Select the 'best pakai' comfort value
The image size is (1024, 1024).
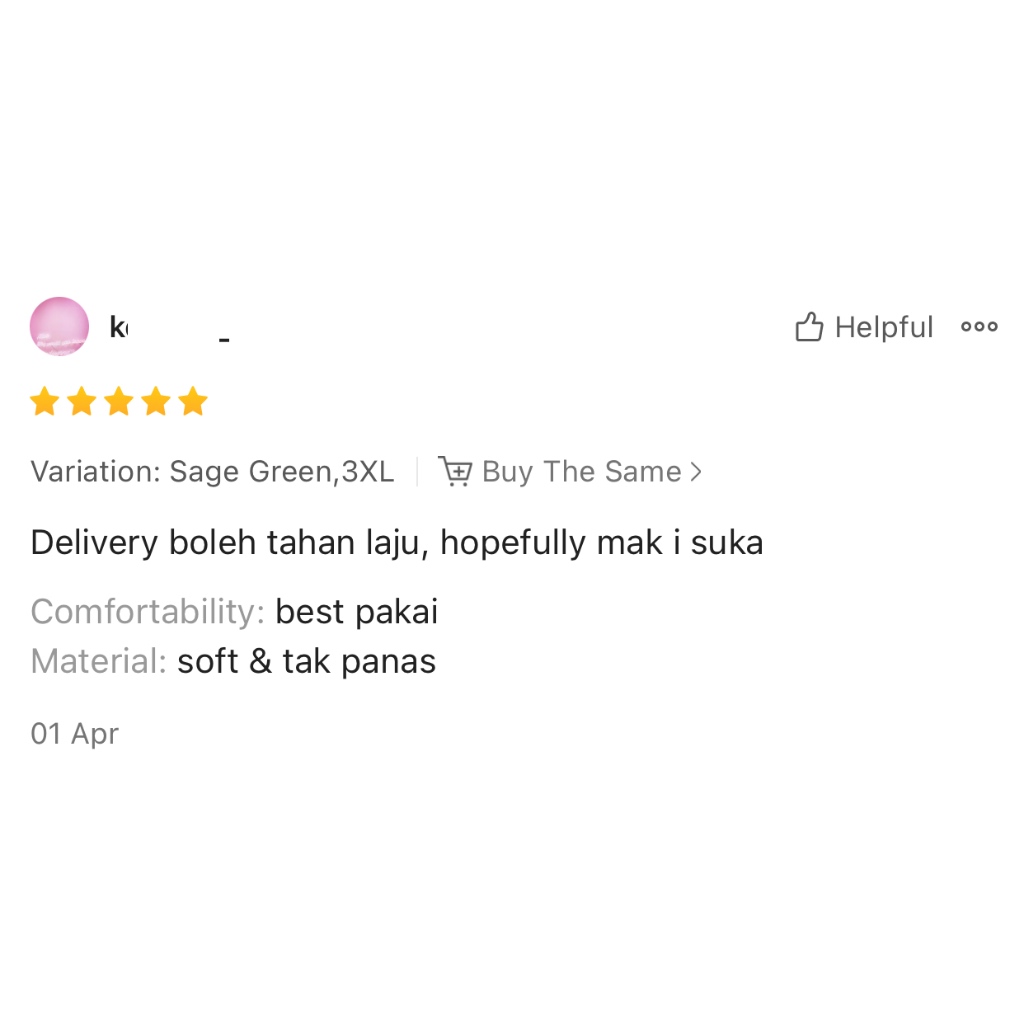point(357,612)
